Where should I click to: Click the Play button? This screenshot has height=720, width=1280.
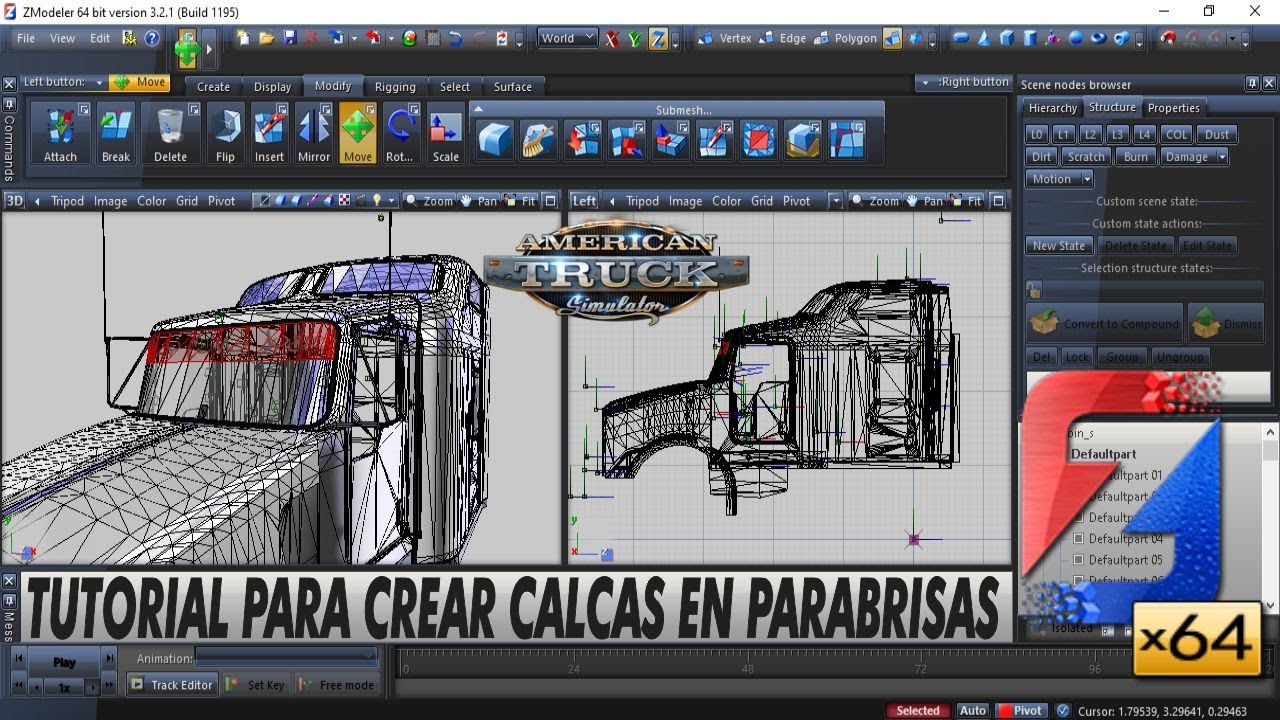(64, 662)
